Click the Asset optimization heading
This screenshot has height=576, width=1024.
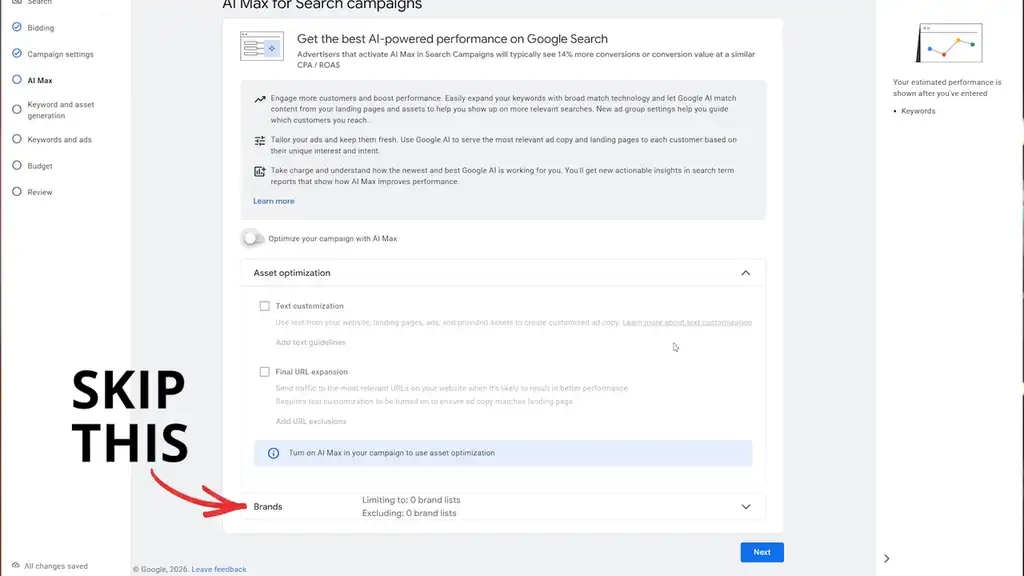pos(292,273)
